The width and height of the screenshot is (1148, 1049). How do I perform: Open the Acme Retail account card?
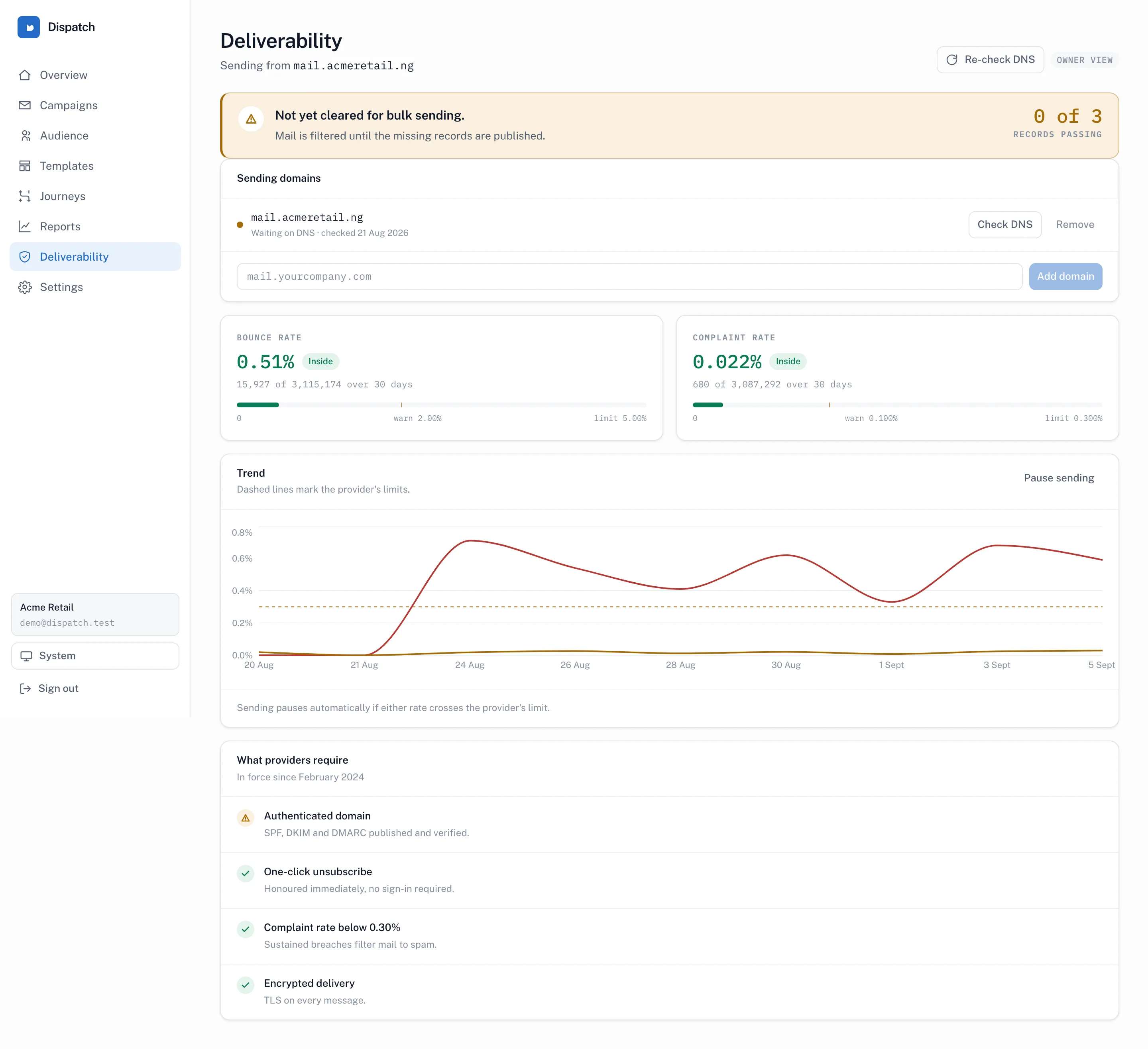tap(95, 615)
